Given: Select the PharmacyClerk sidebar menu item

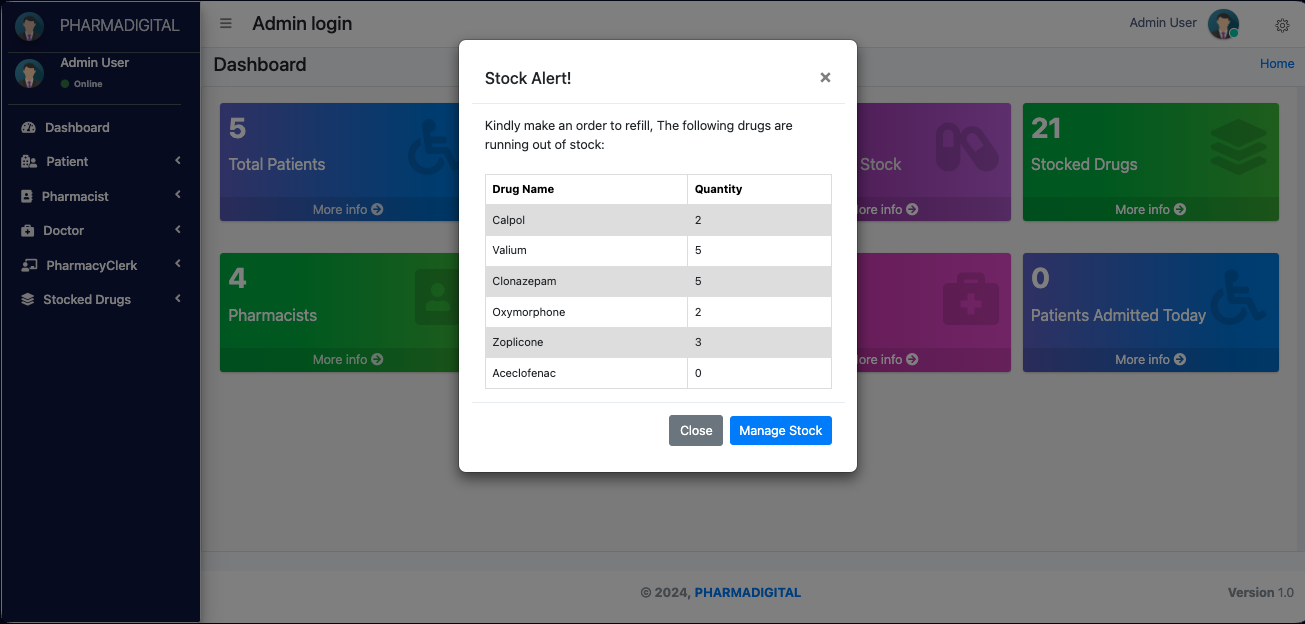Looking at the screenshot, I should point(100,266).
